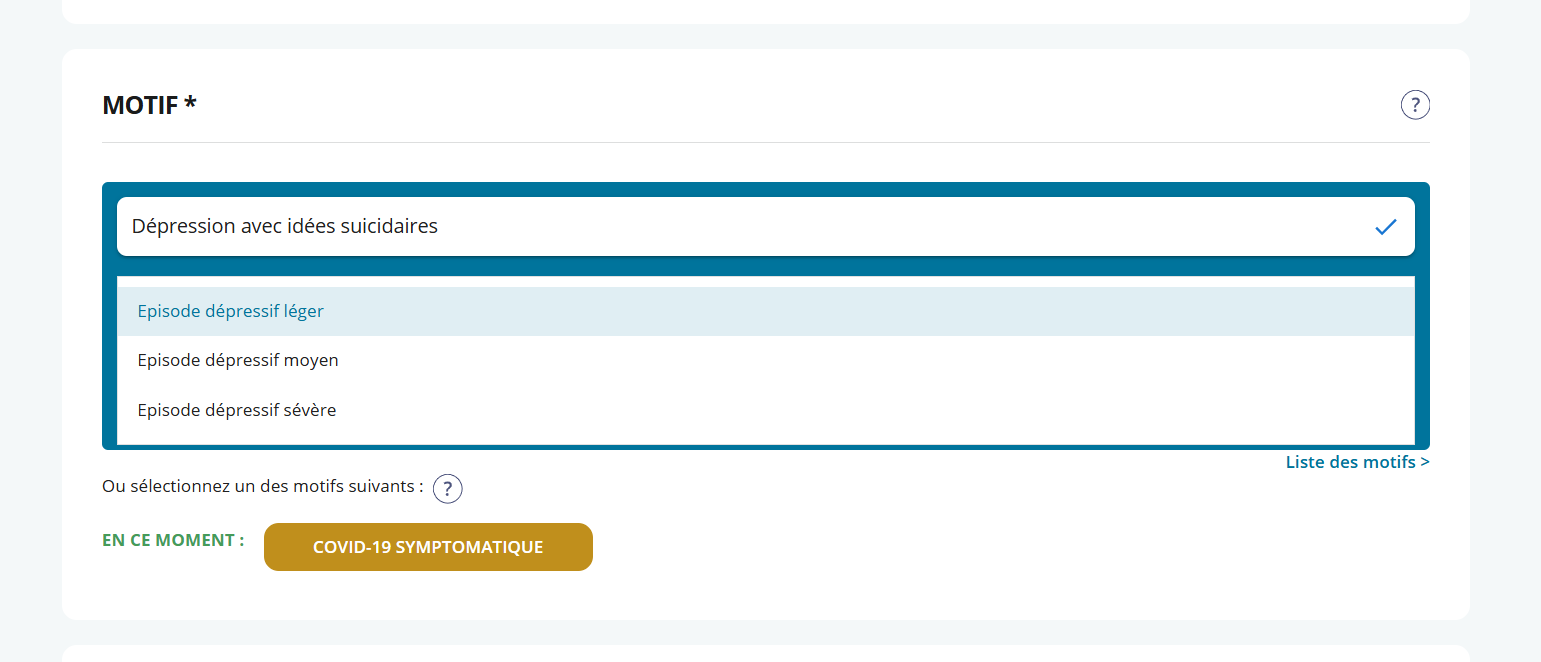Image resolution: width=1541 pixels, height=662 pixels.
Task: Select 'Episode dépressif léger' suggestion
Action: (231, 311)
